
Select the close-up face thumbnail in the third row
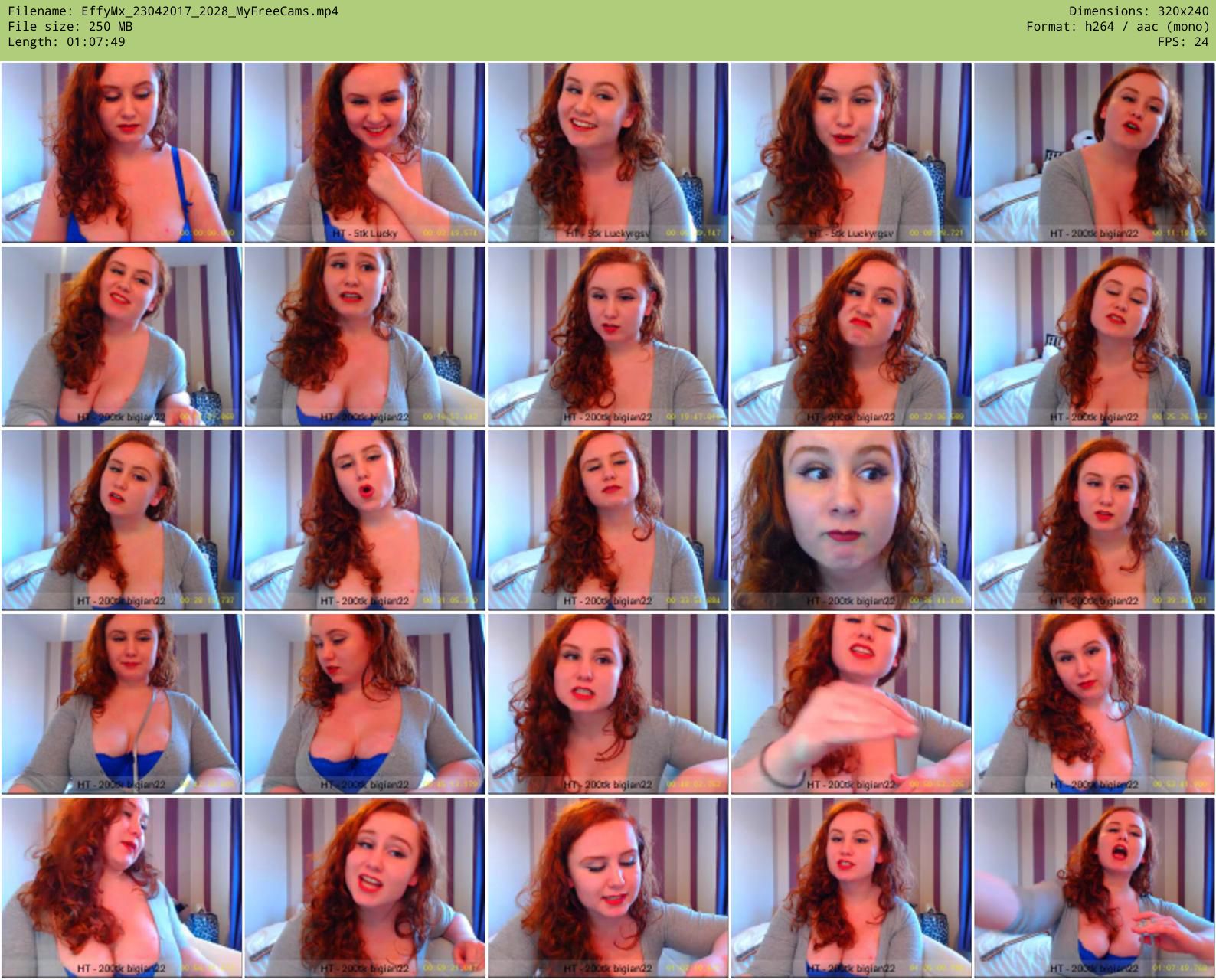coord(851,521)
